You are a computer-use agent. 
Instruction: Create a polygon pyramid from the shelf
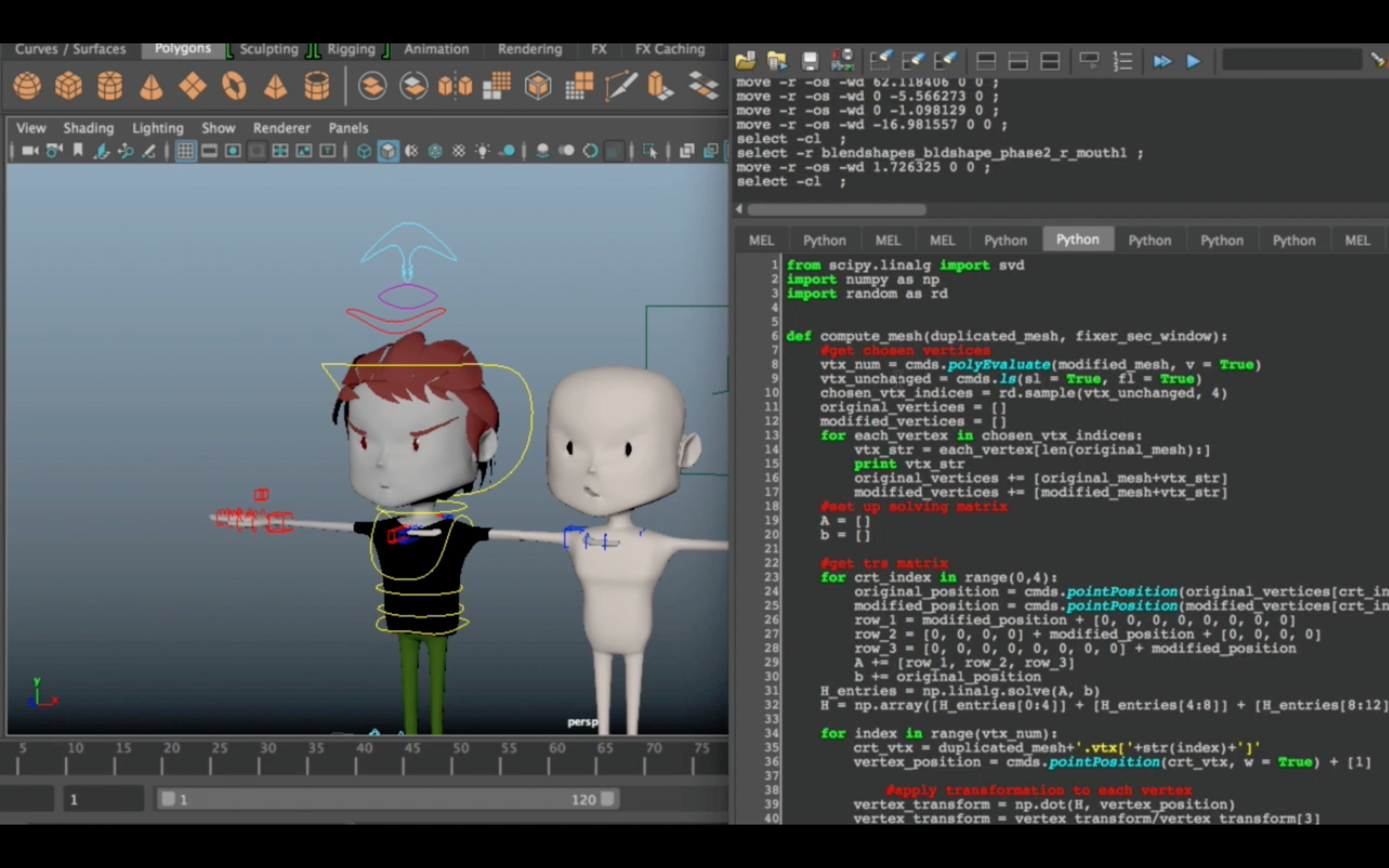[x=275, y=86]
